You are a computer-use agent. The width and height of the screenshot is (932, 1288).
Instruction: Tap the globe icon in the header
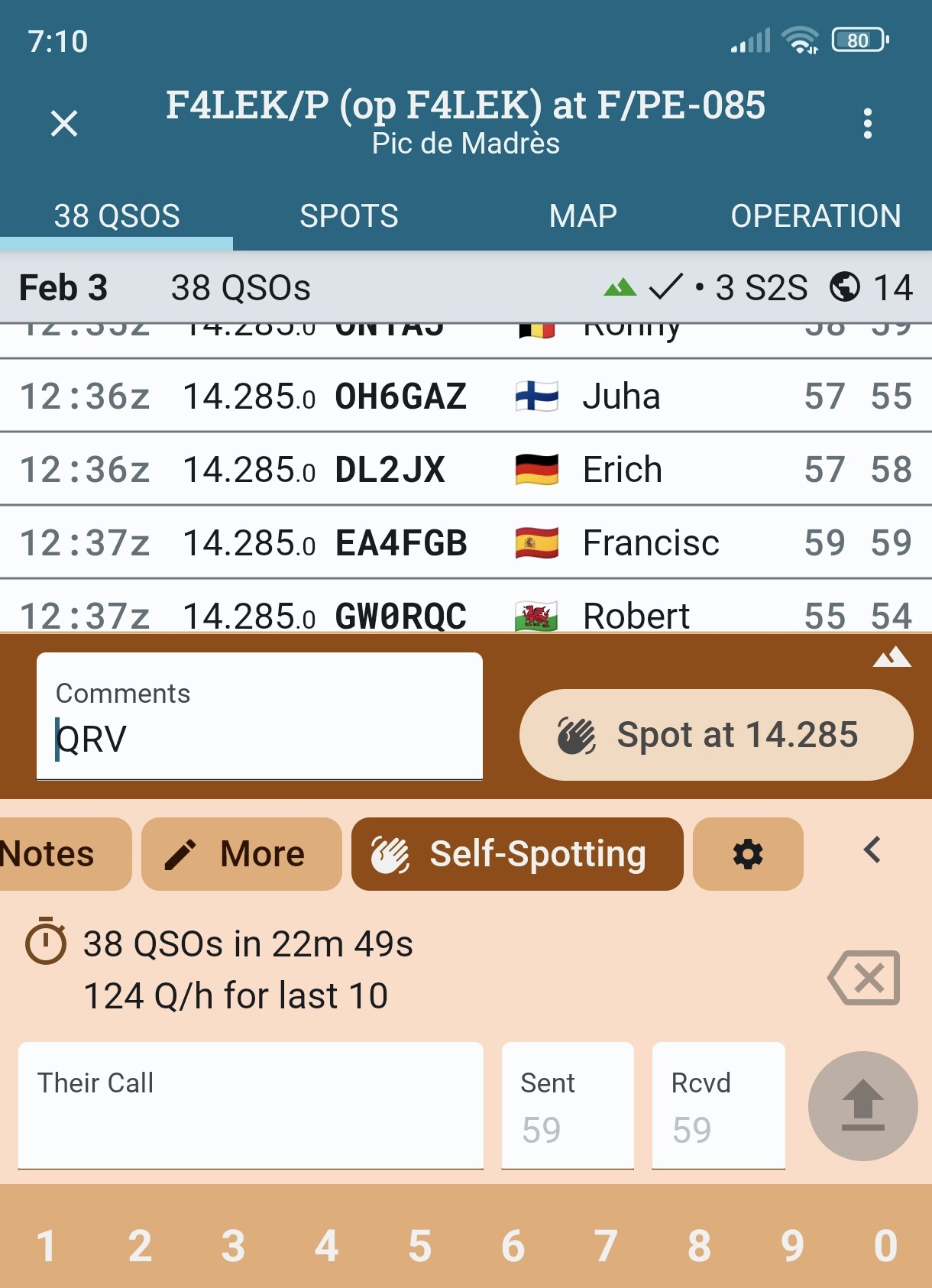[845, 287]
